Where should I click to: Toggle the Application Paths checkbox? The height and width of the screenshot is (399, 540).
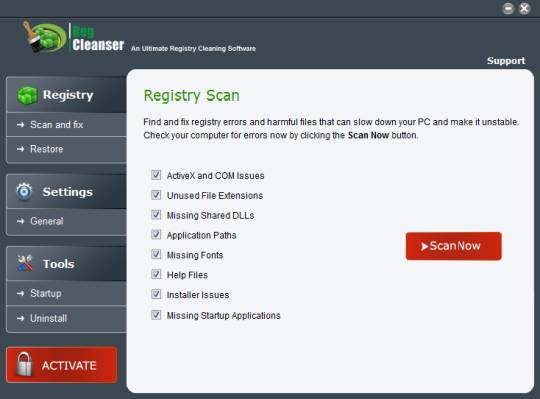click(x=156, y=234)
